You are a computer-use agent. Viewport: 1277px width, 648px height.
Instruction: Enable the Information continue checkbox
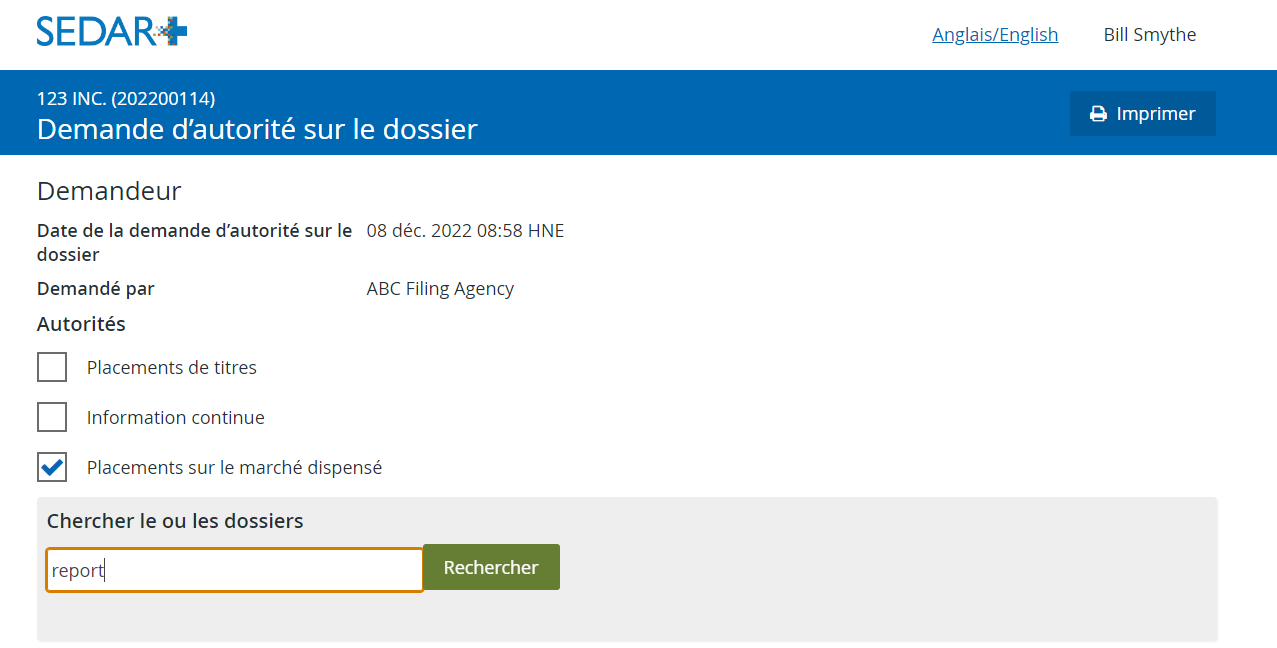(x=52, y=417)
